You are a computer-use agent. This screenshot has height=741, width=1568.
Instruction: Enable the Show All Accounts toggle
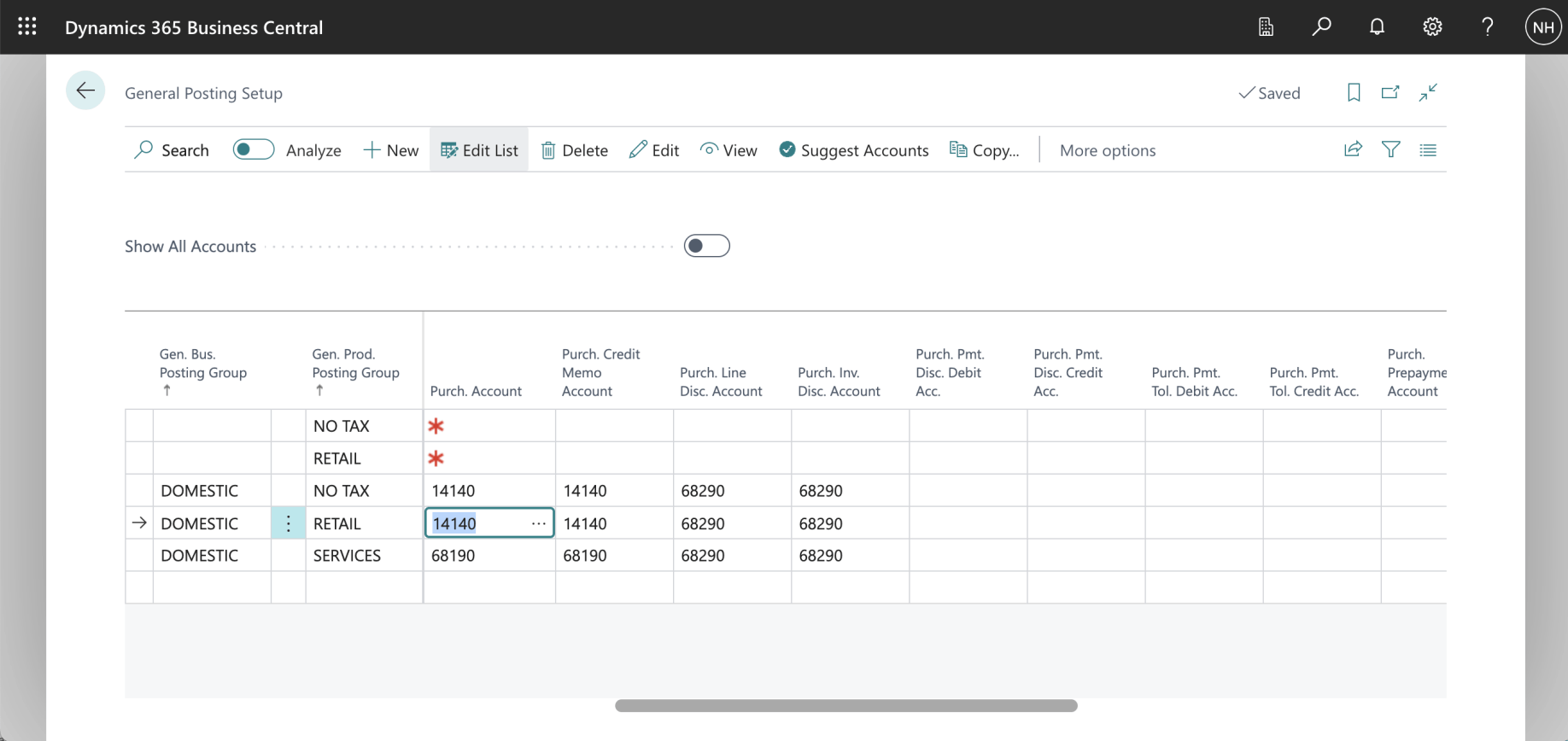pyautogui.click(x=706, y=246)
